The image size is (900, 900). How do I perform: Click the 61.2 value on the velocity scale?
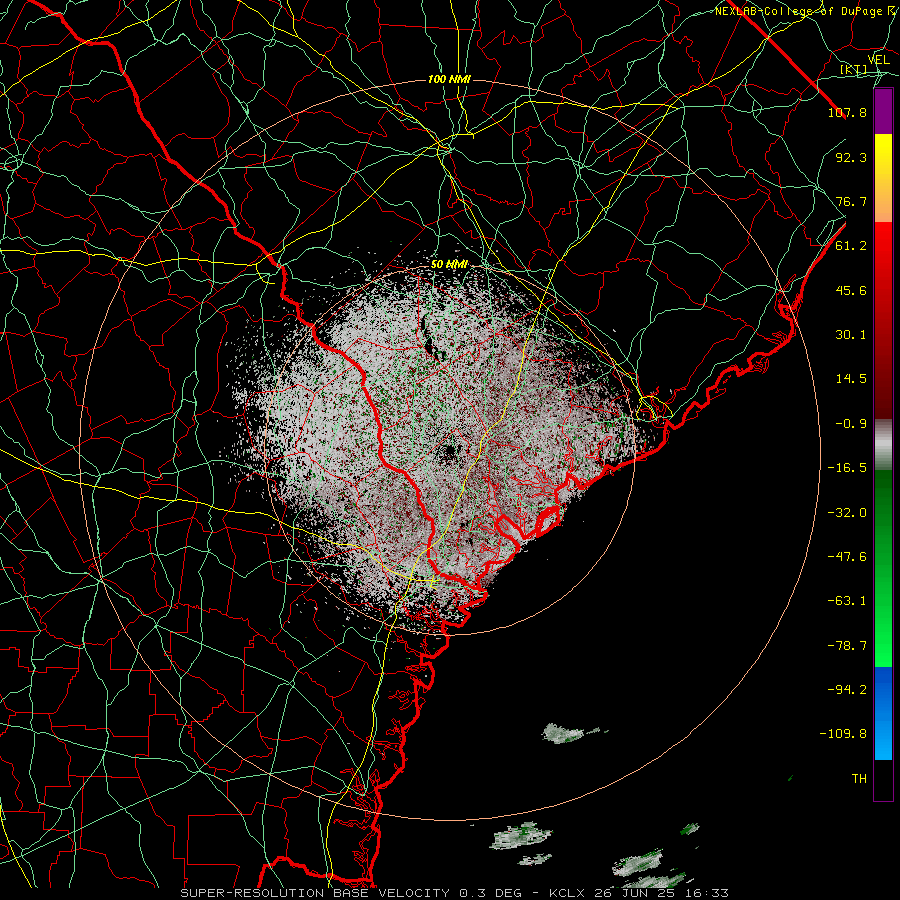coord(851,246)
